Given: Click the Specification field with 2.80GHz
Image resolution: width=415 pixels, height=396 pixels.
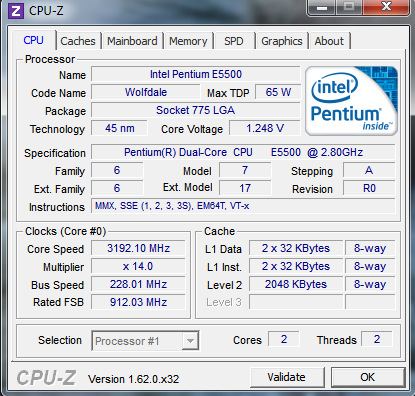Looking at the screenshot, I should (243, 152).
